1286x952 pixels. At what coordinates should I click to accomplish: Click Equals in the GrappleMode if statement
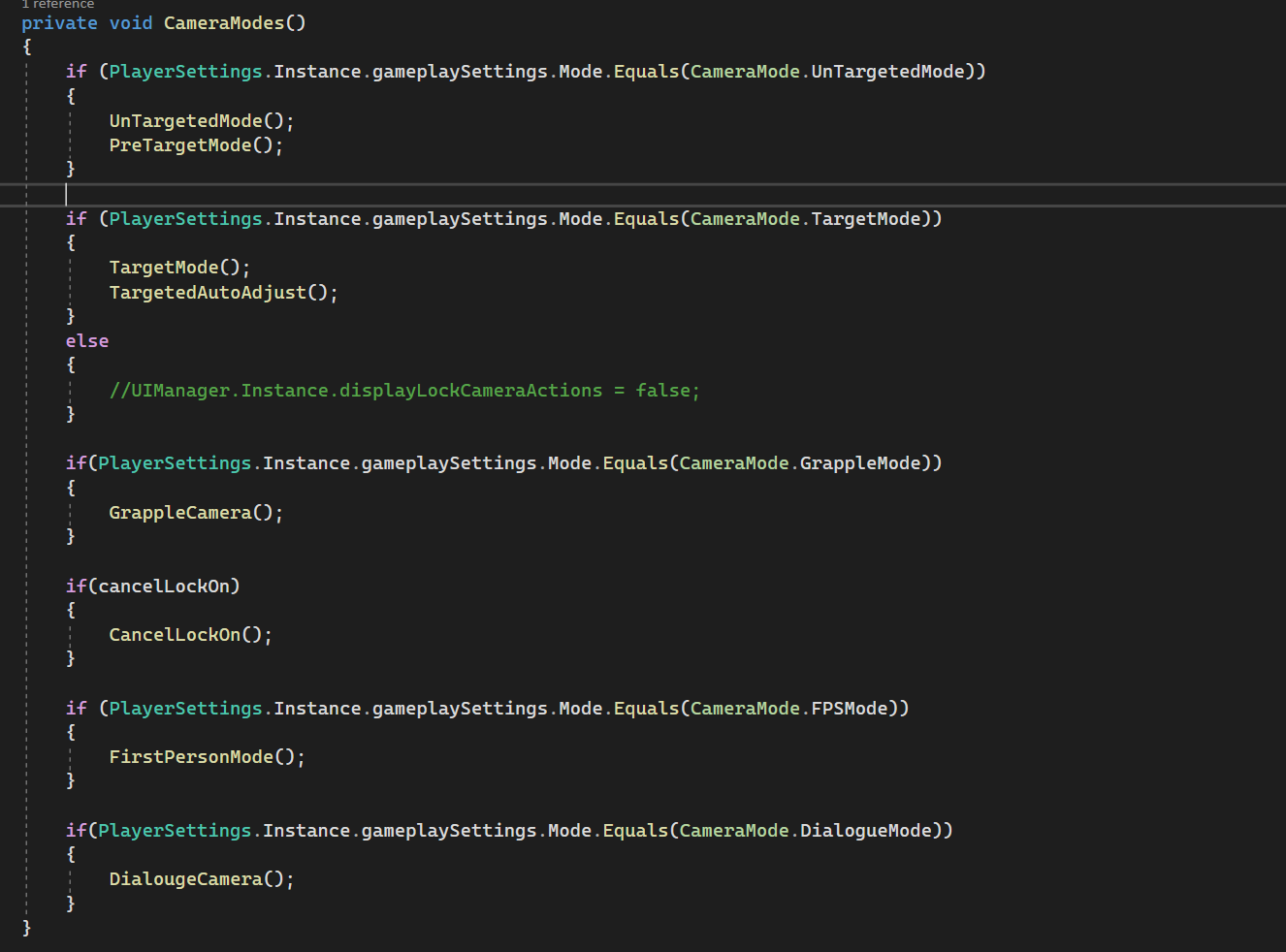click(635, 463)
